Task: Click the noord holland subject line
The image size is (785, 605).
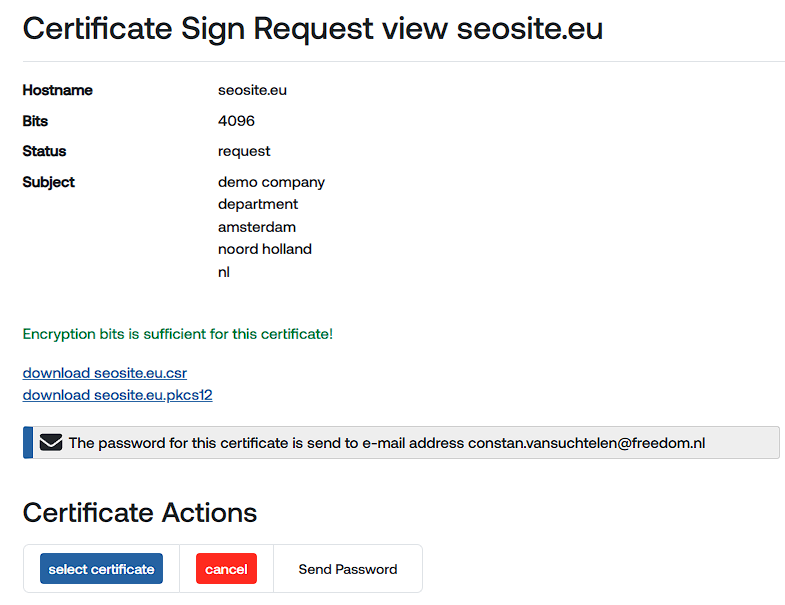Action: point(265,249)
